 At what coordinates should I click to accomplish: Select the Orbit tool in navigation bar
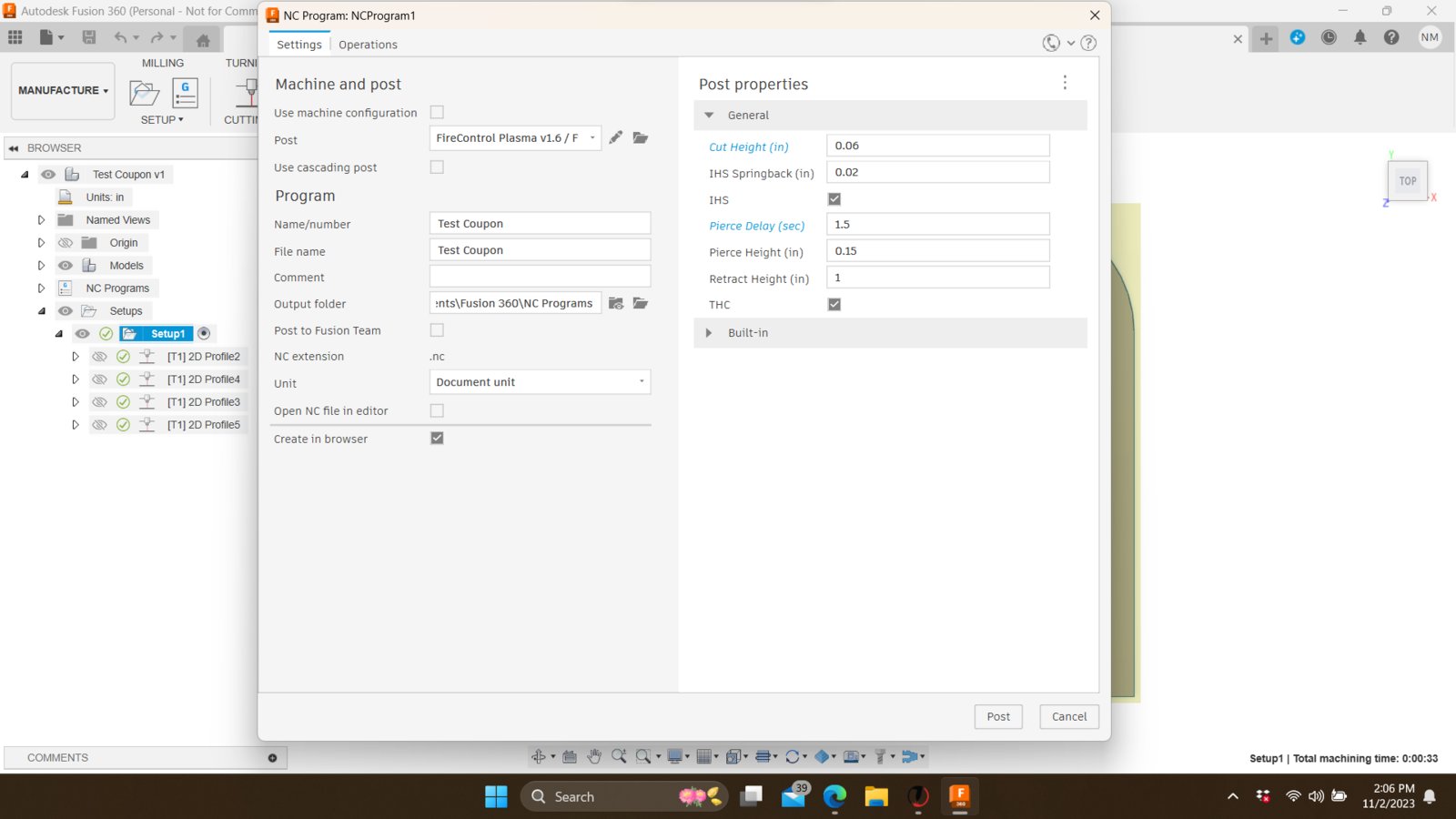point(539,756)
